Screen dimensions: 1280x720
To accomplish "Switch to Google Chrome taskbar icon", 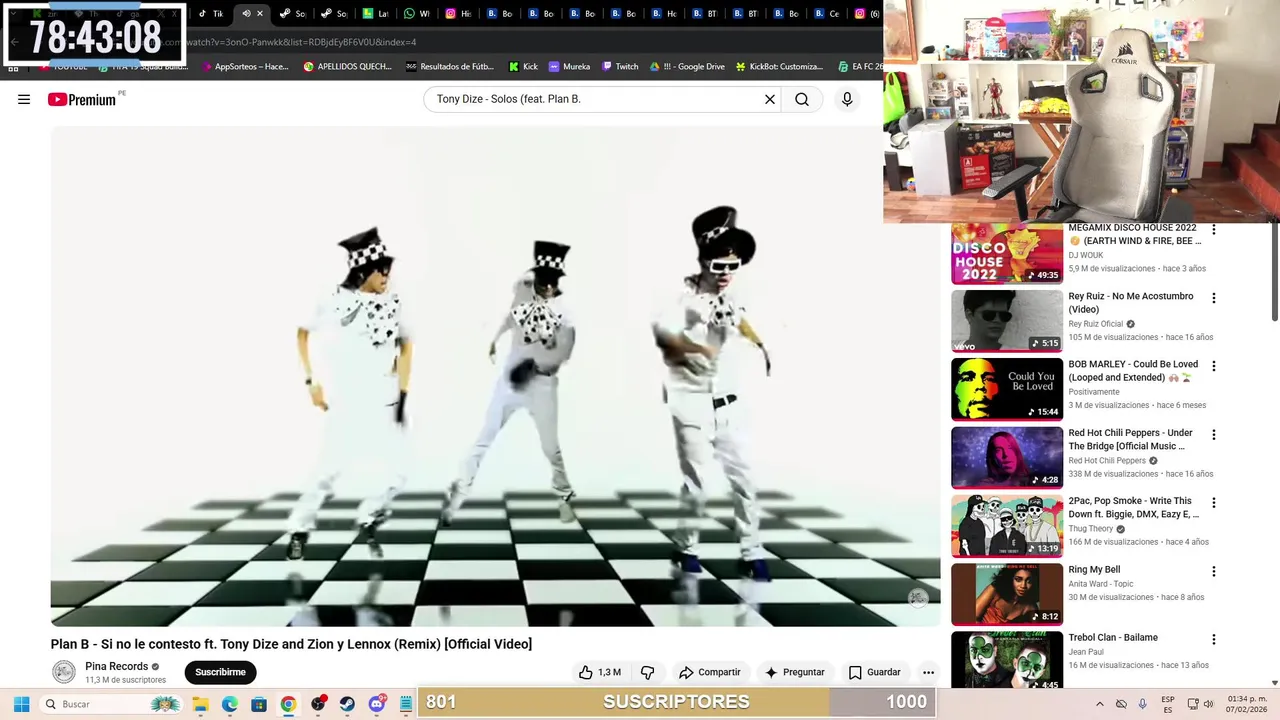I will point(288,704).
